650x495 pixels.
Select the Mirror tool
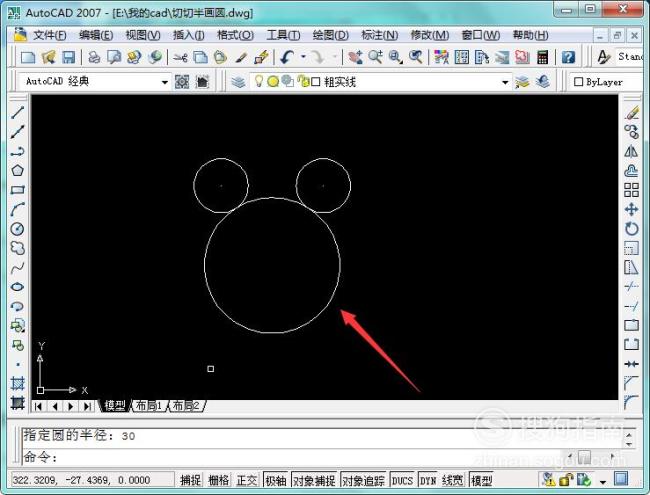click(631, 151)
